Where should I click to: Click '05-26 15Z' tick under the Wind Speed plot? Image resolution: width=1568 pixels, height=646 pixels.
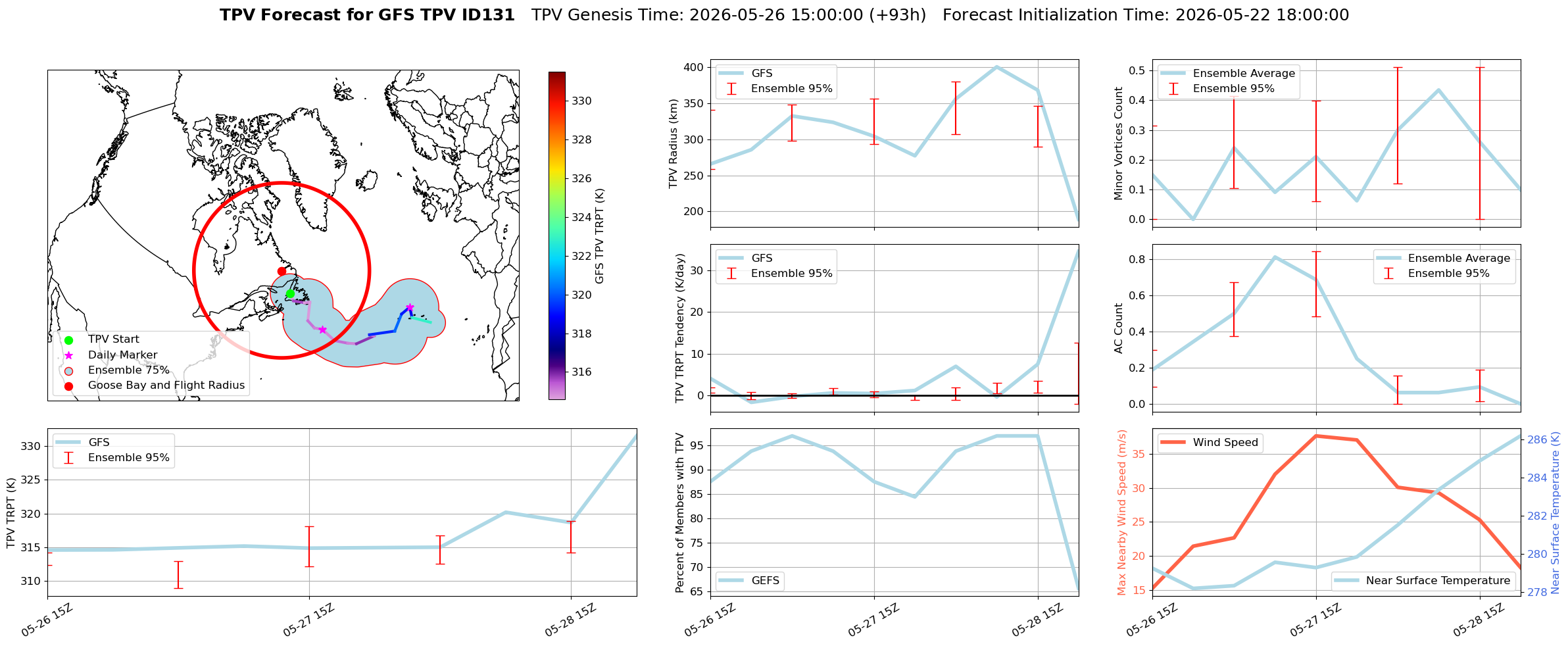[1152, 620]
